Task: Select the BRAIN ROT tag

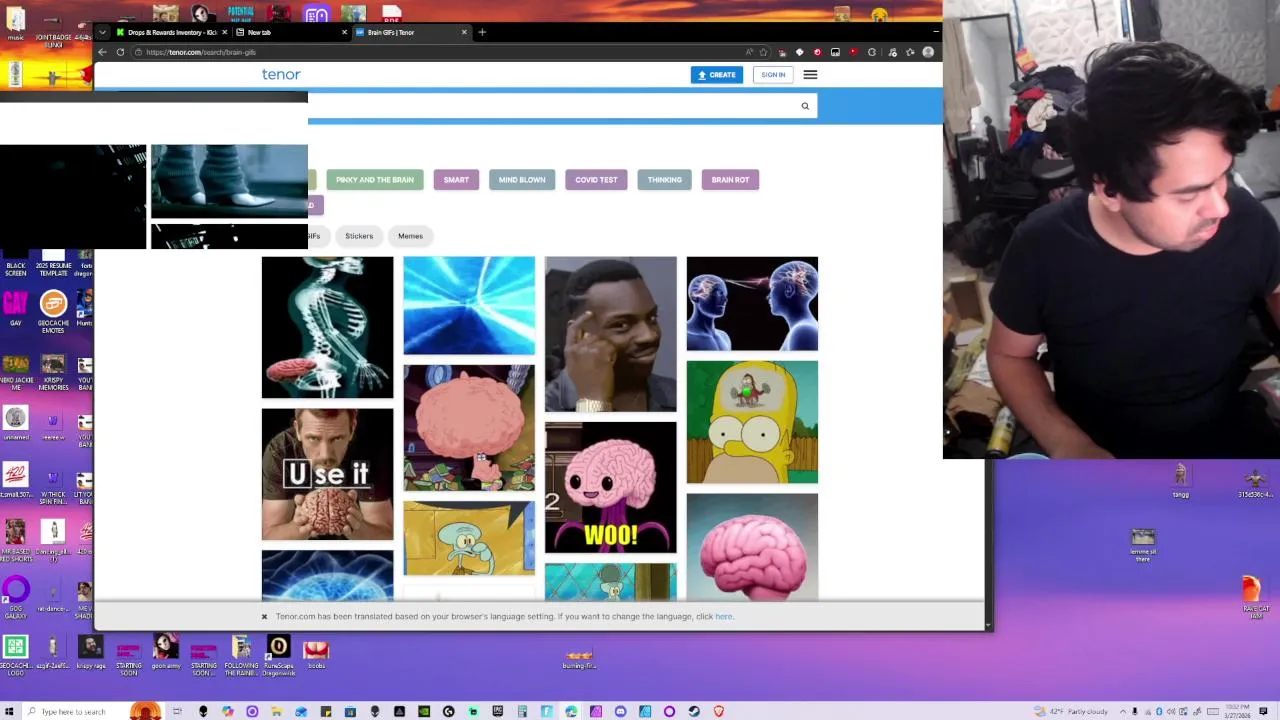Action: click(x=730, y=180)
